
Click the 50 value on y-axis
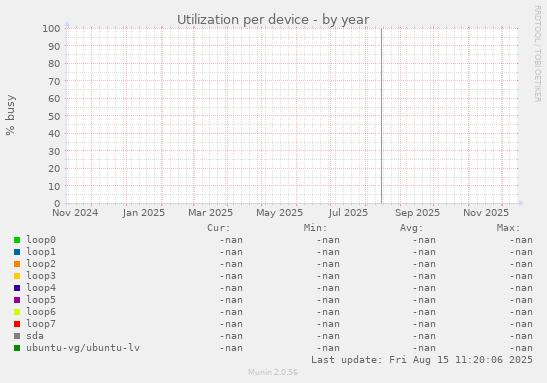54,116
